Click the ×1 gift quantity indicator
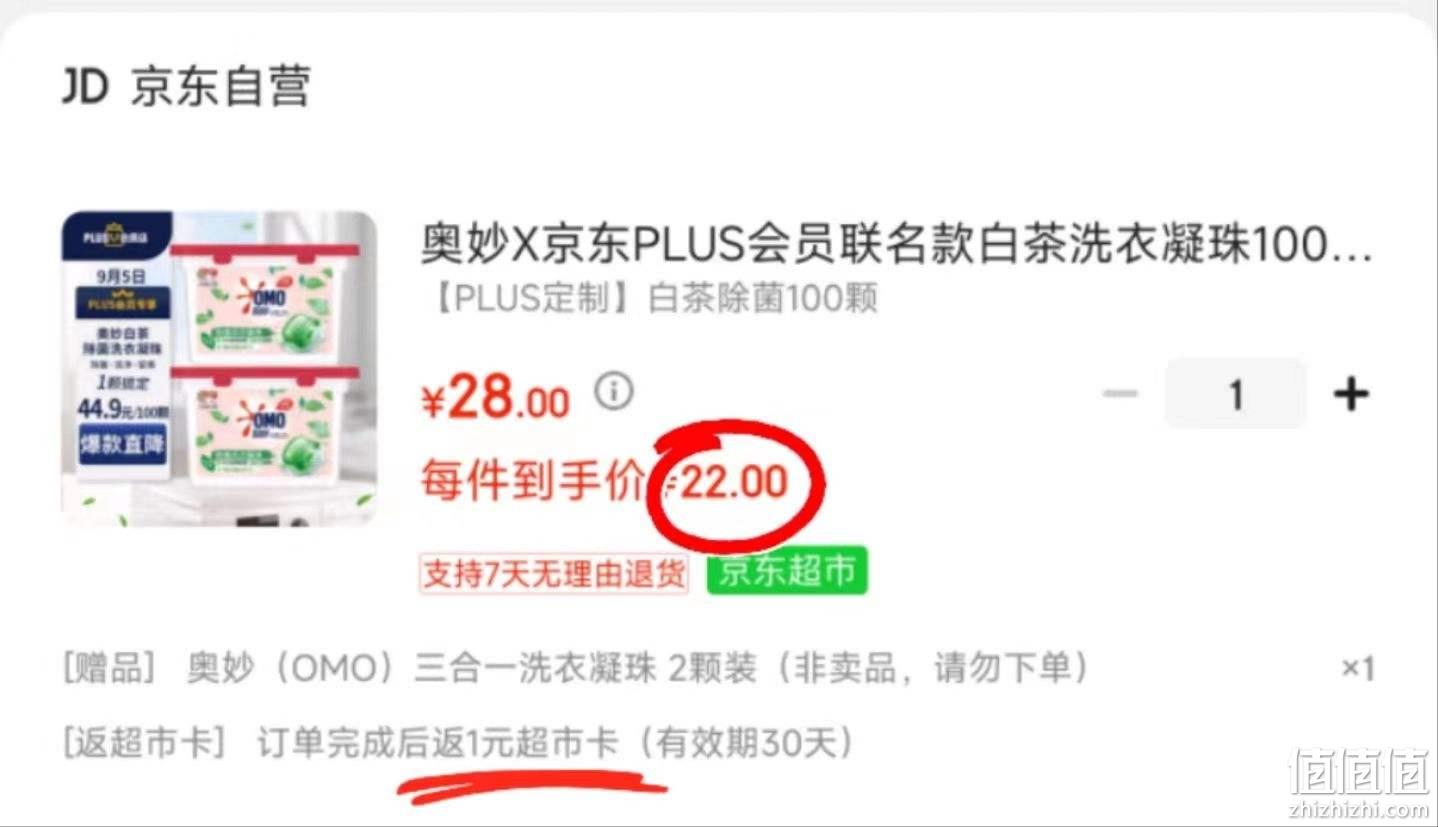 (1356, 668)
